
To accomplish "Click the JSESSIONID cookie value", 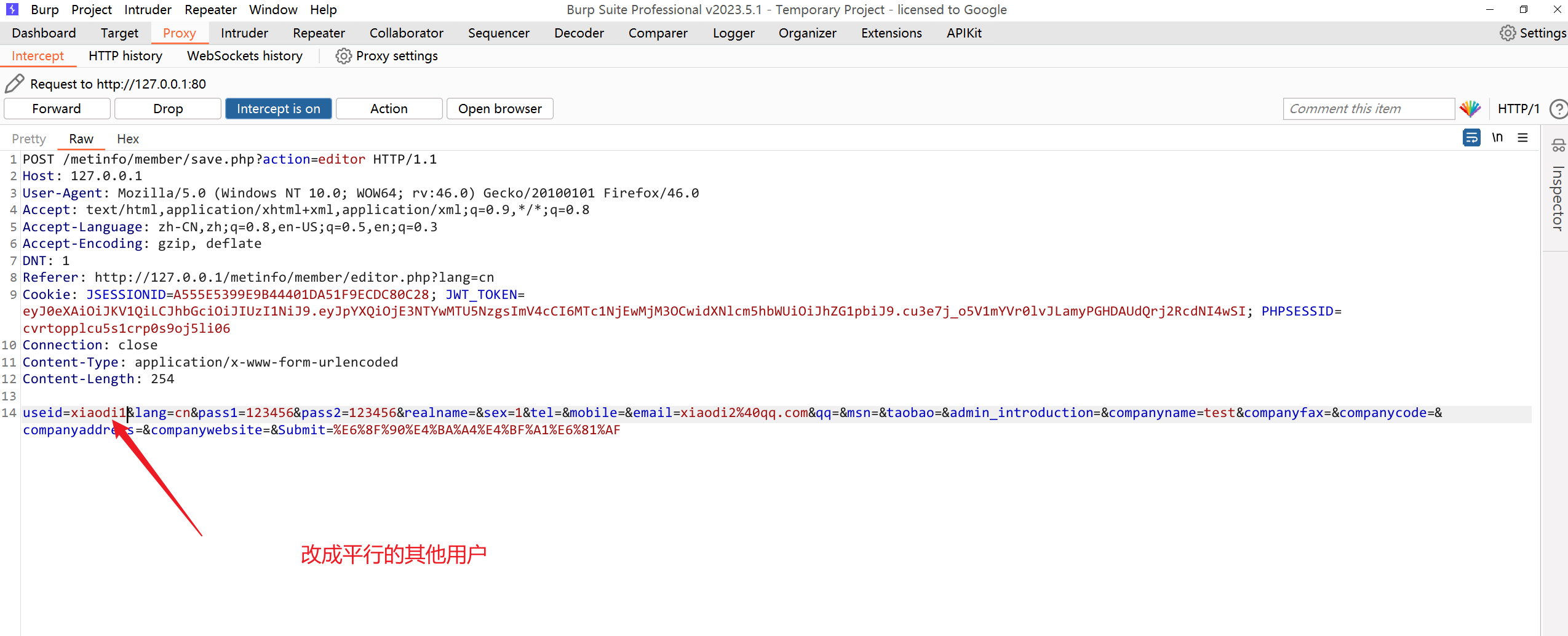I will (x=301, y=295).
